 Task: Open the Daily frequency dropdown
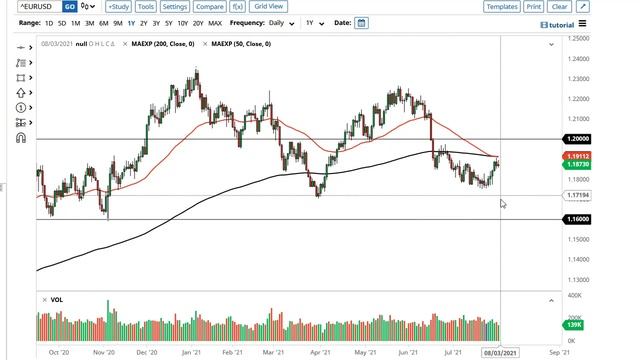tap(282, 23)
